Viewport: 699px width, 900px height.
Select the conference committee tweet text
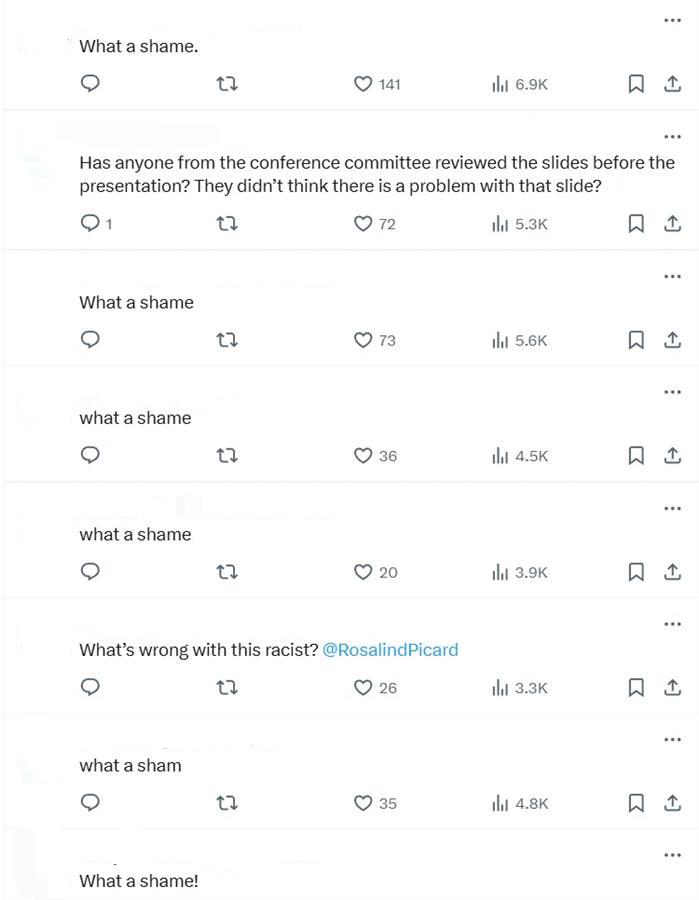pyautogui.click(x=370, y=173)
